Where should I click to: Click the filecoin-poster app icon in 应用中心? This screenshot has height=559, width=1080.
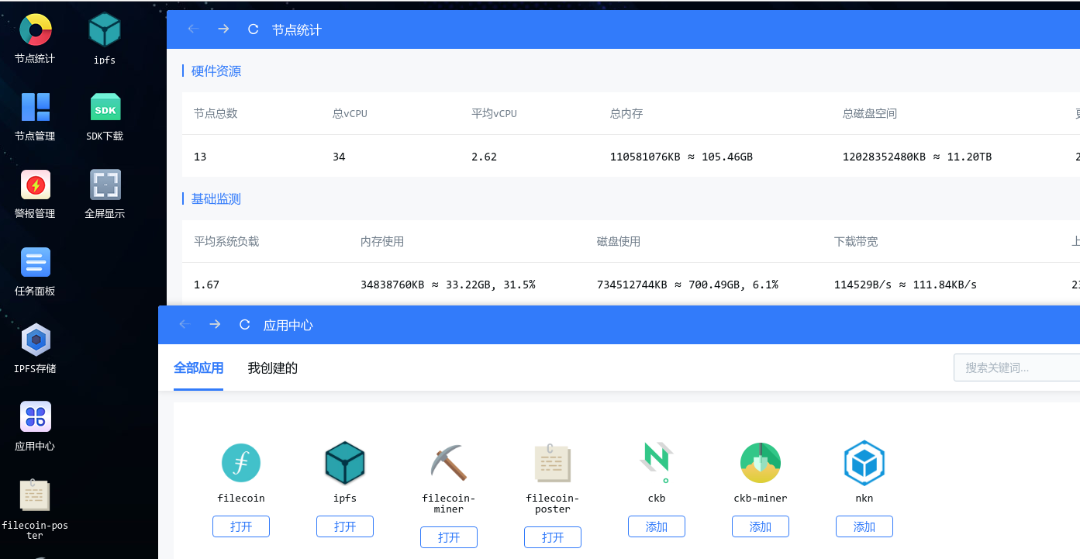pos(552,463)
